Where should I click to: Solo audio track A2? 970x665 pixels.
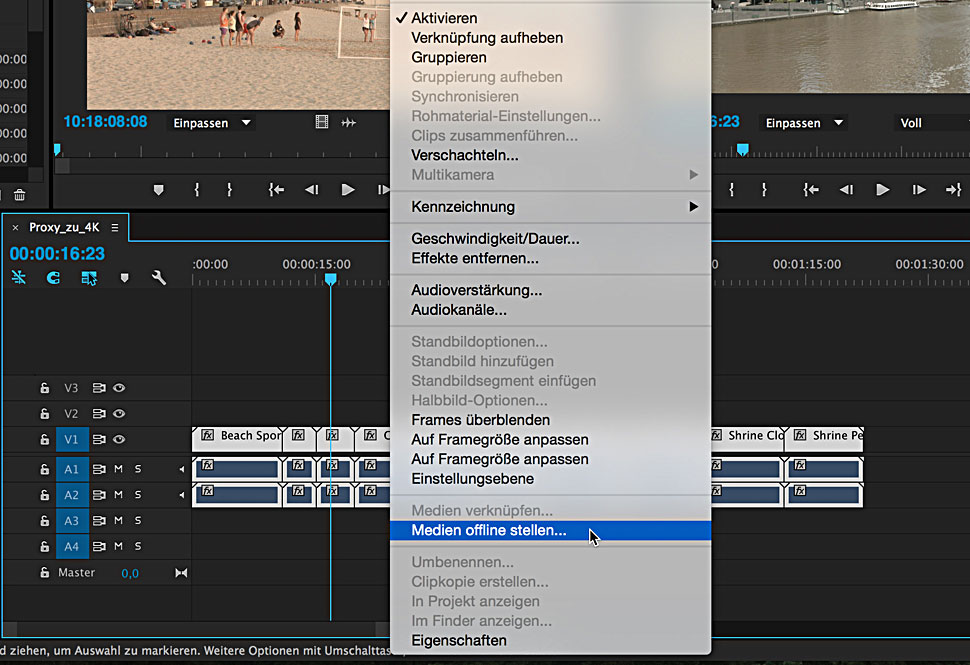pyautogui.click(x=138, y=495)
